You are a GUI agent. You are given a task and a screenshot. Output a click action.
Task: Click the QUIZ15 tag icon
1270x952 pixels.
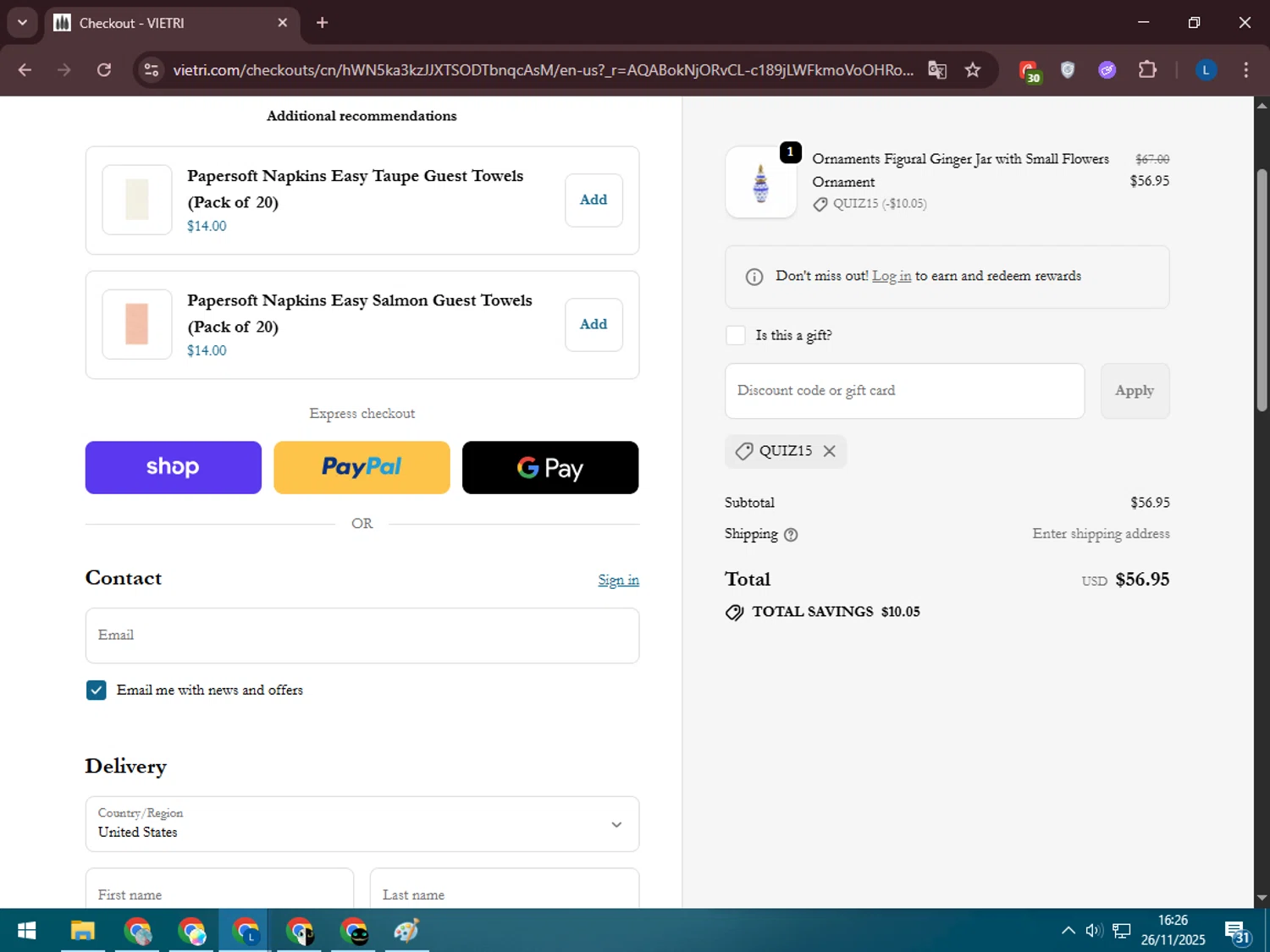point(744,451)
